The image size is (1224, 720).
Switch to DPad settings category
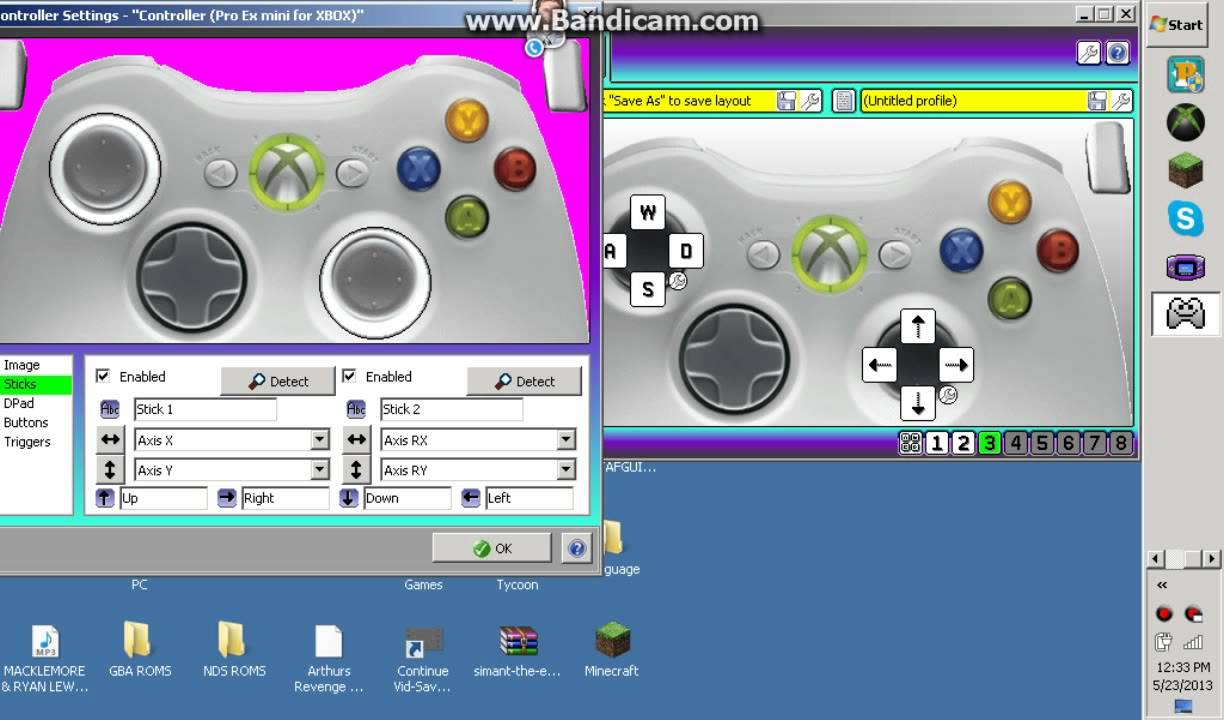pyautogui.click(x=19, y=403)
